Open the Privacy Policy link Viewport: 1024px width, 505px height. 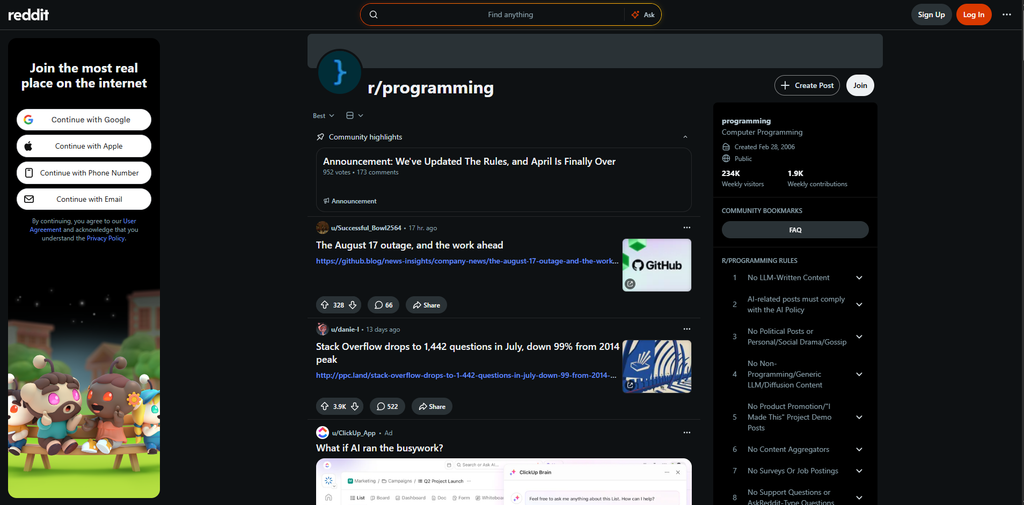[106, 238]
